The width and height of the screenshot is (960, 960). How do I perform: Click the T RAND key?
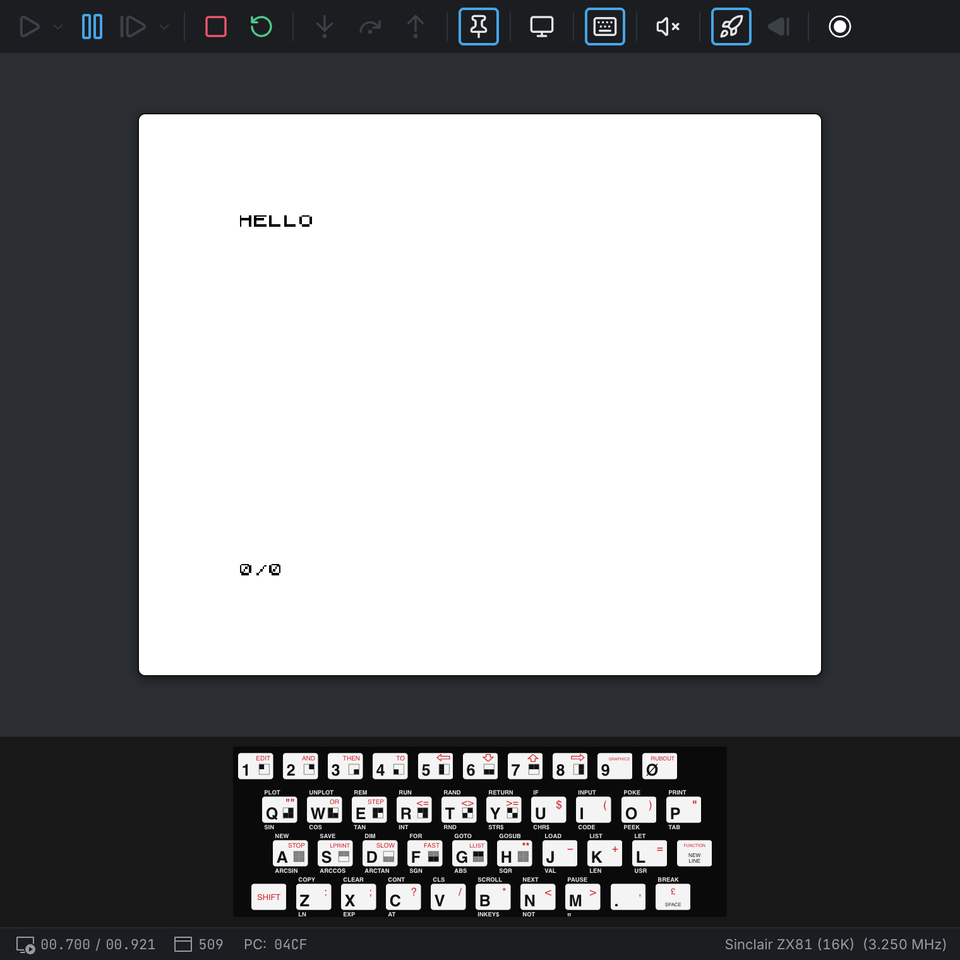coord(459,810)
